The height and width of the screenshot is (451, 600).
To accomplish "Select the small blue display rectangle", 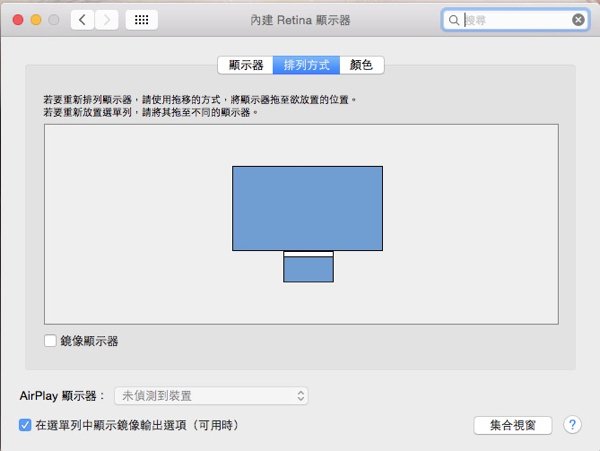I will 308,270.
